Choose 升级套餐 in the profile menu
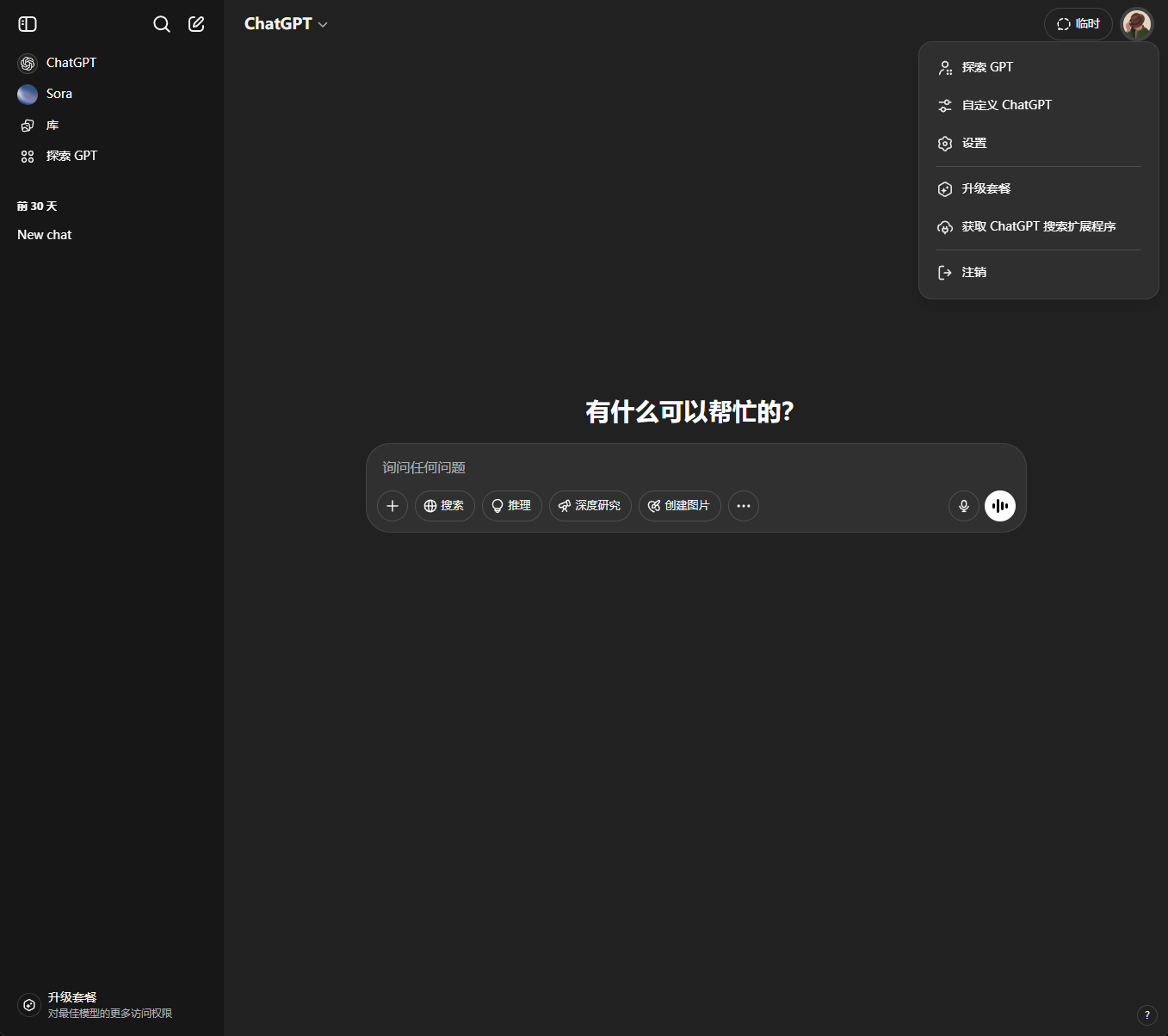 (x=1039, y=188)
